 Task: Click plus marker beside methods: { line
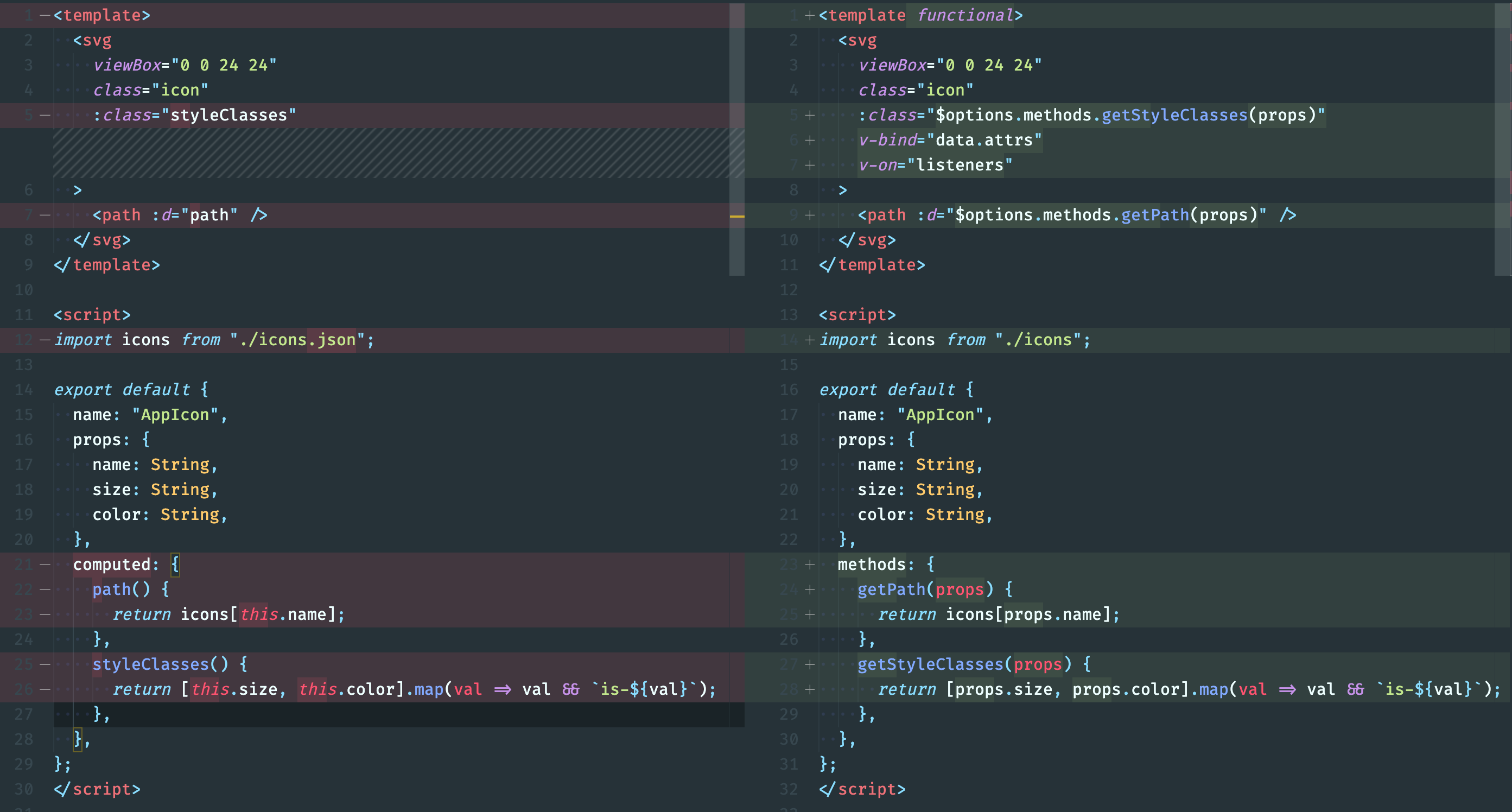(810, 564)
